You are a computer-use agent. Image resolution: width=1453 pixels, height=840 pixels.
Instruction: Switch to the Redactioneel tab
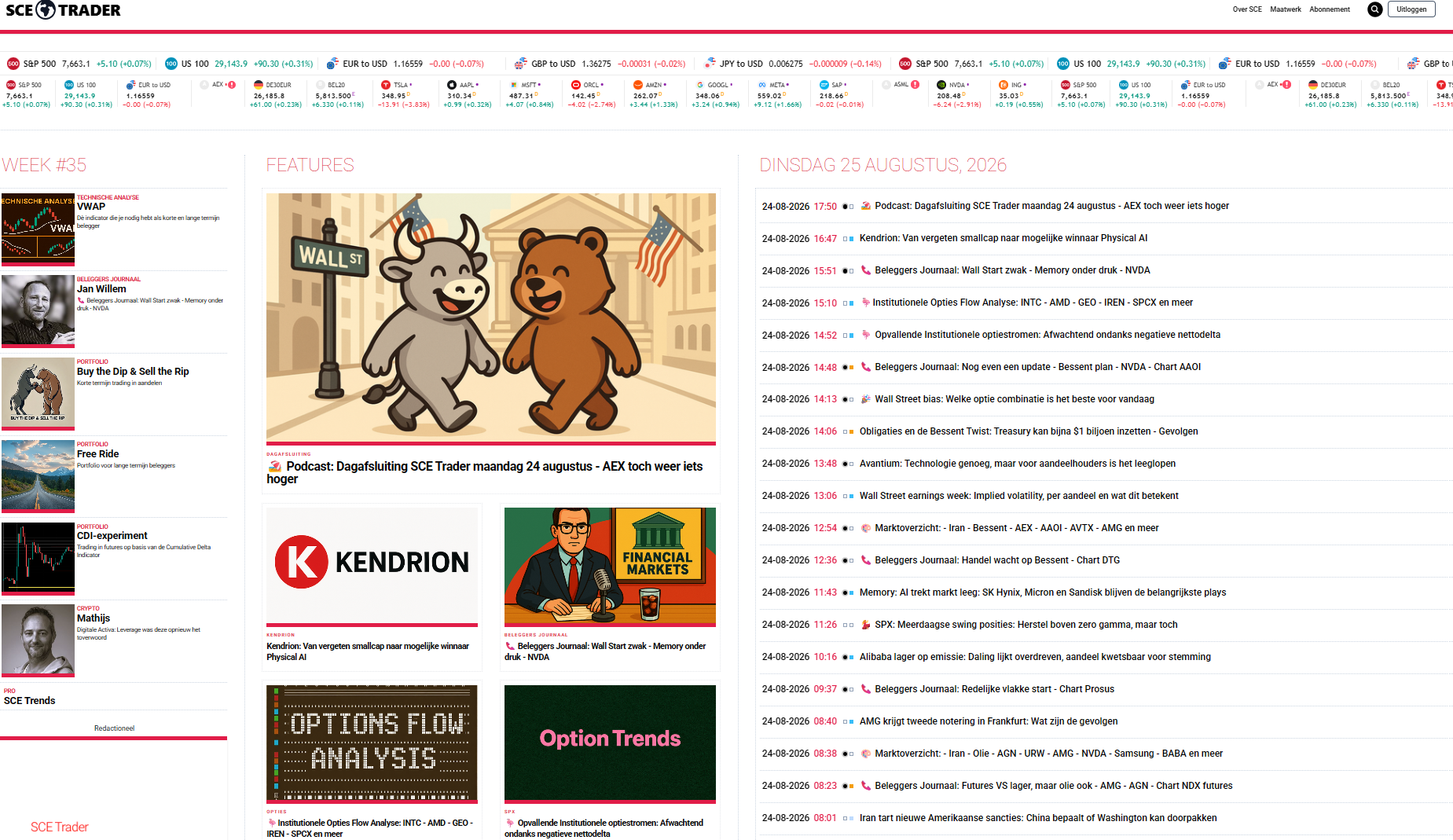coord(114,728)
